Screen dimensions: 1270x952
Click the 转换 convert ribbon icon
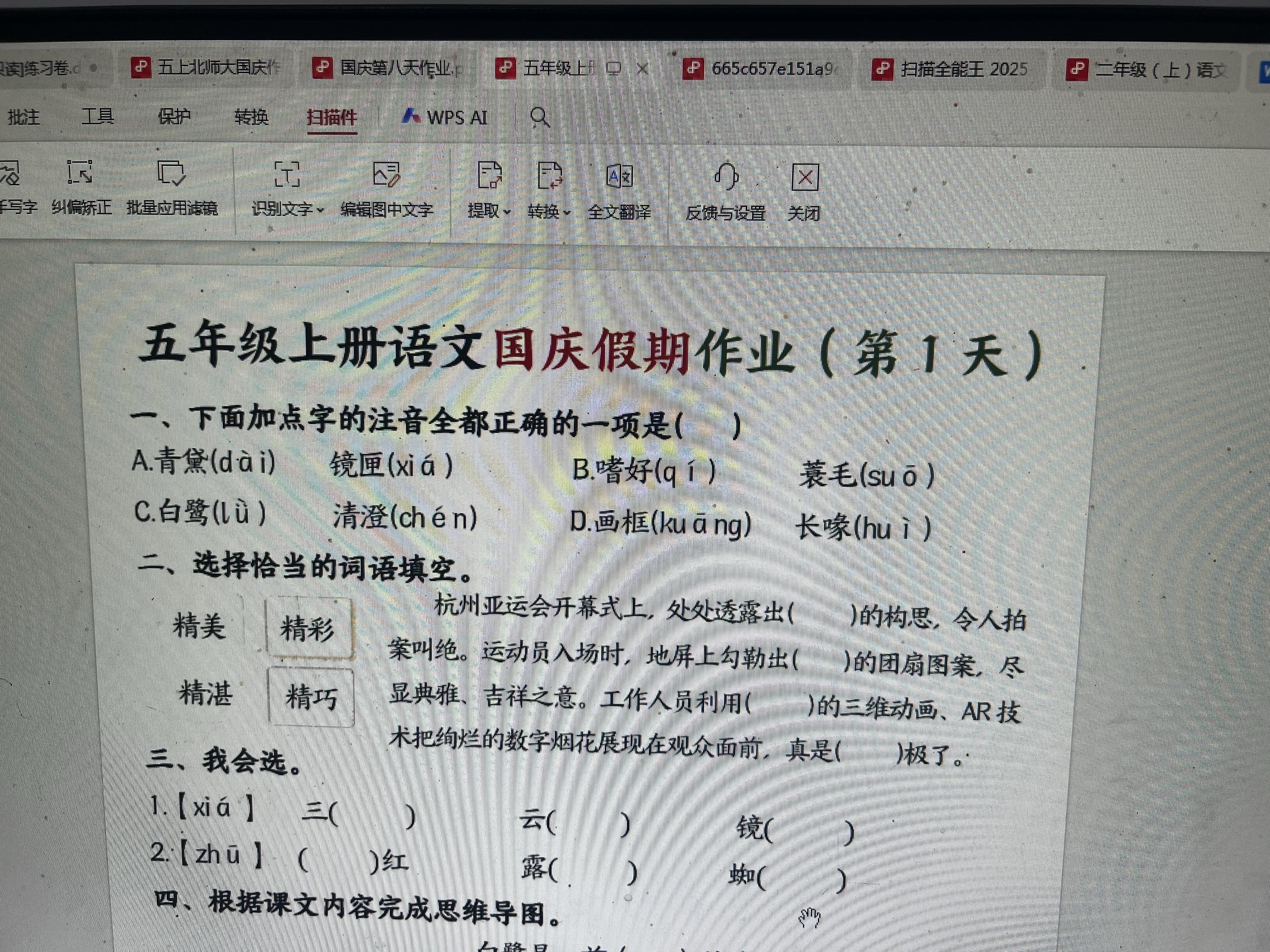pos(549,175)
